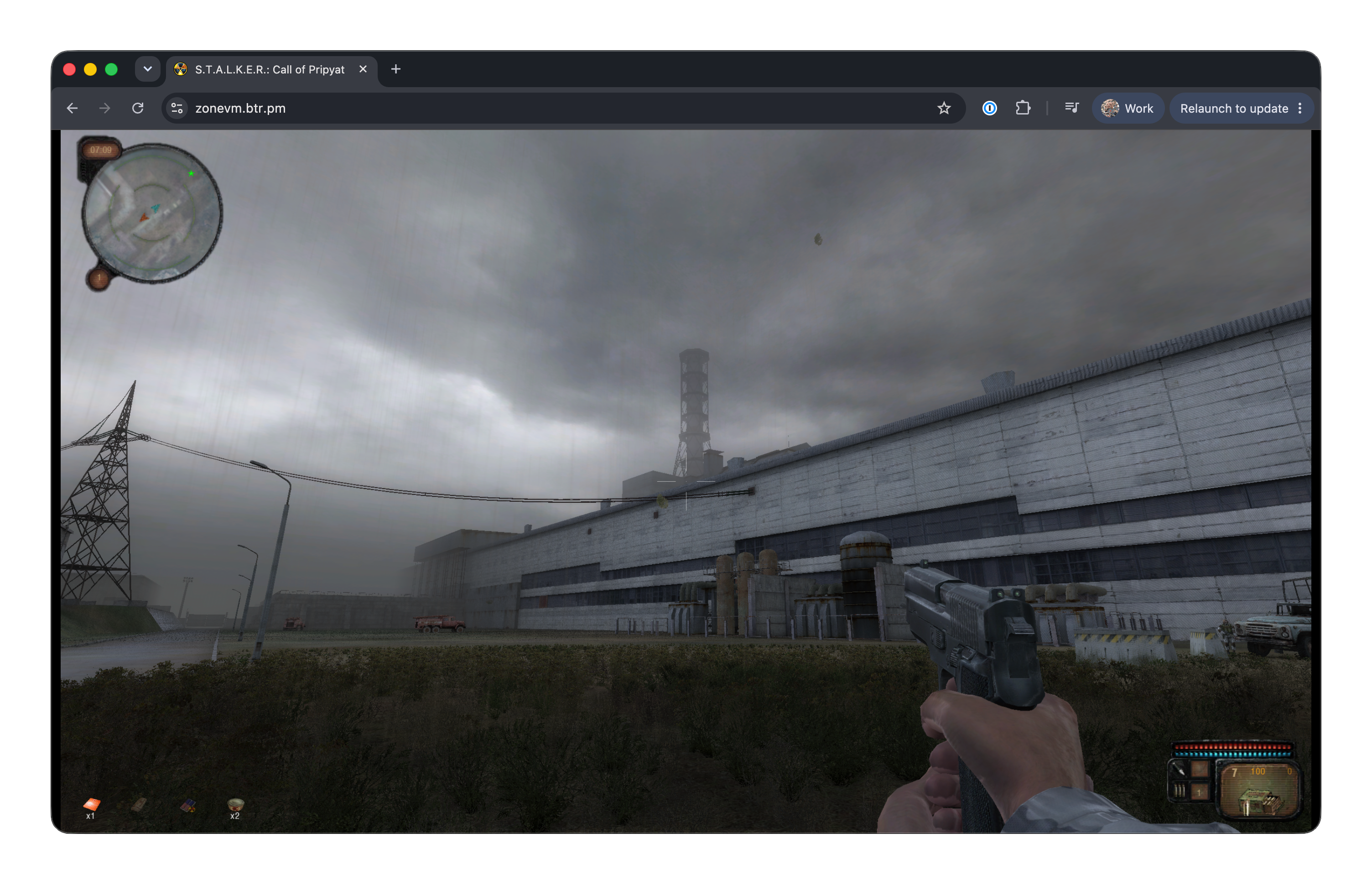Open the Chrome three-dot menu
Viewport: 1372px width, 885px height.
[1300, 108]
